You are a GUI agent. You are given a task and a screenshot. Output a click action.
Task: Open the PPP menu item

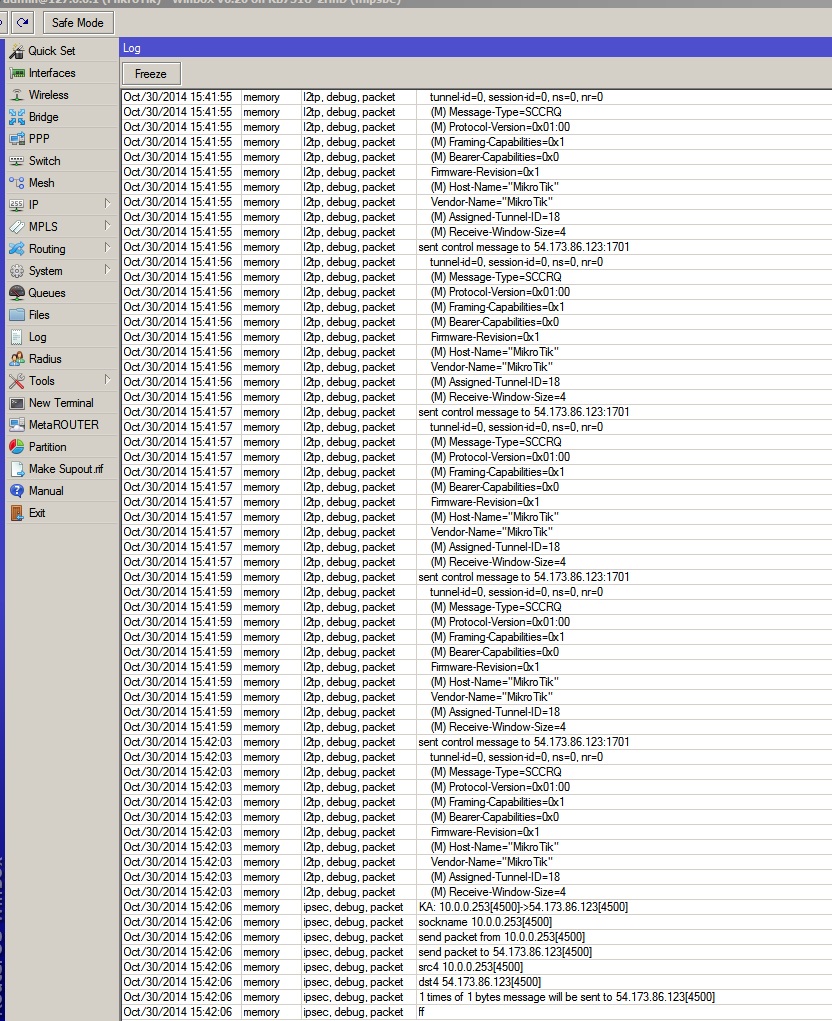(x=62, y=139)
